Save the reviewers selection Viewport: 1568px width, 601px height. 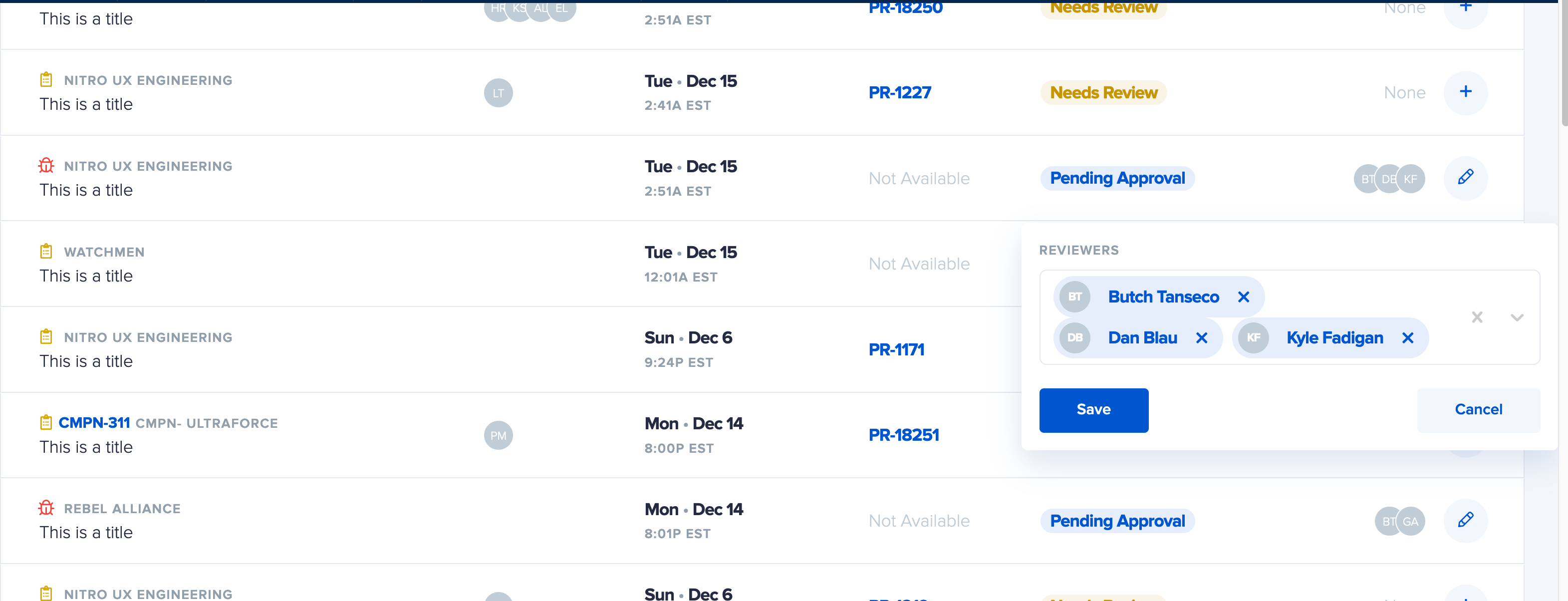1093,410
